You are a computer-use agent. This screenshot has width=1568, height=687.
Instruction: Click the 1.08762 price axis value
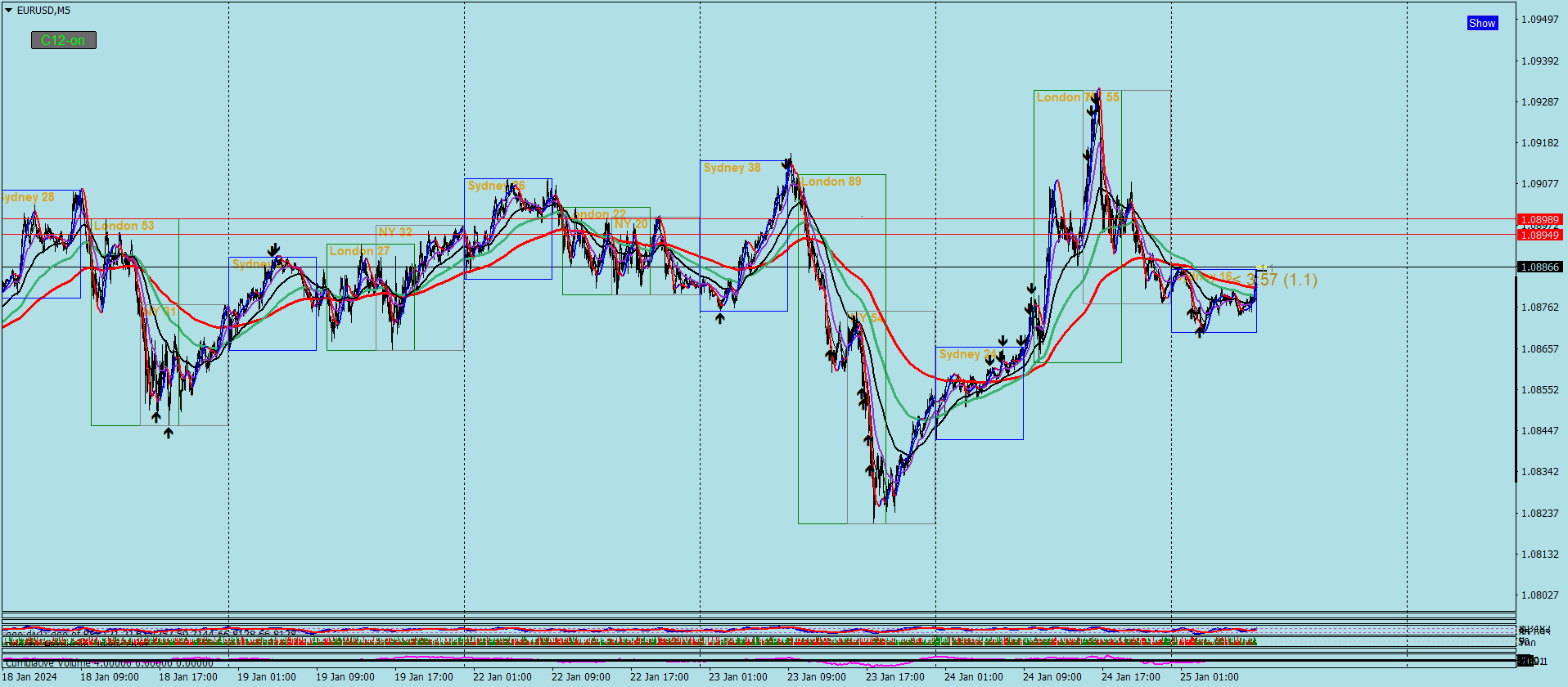coord(1539,308)
